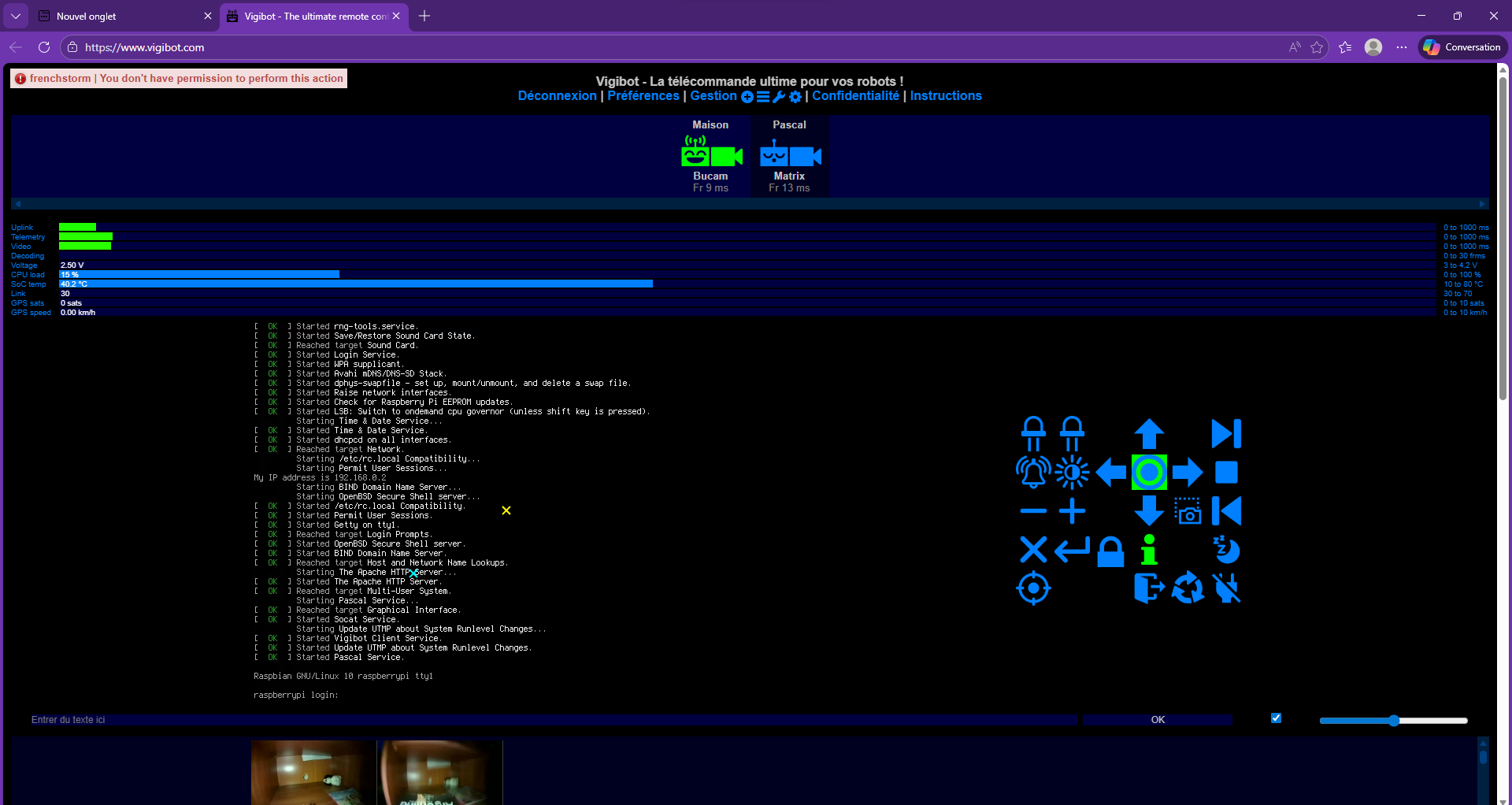Viewport: 1512px width, 805px height.
Task: Click the OK button
Action: pos(1158,720)
